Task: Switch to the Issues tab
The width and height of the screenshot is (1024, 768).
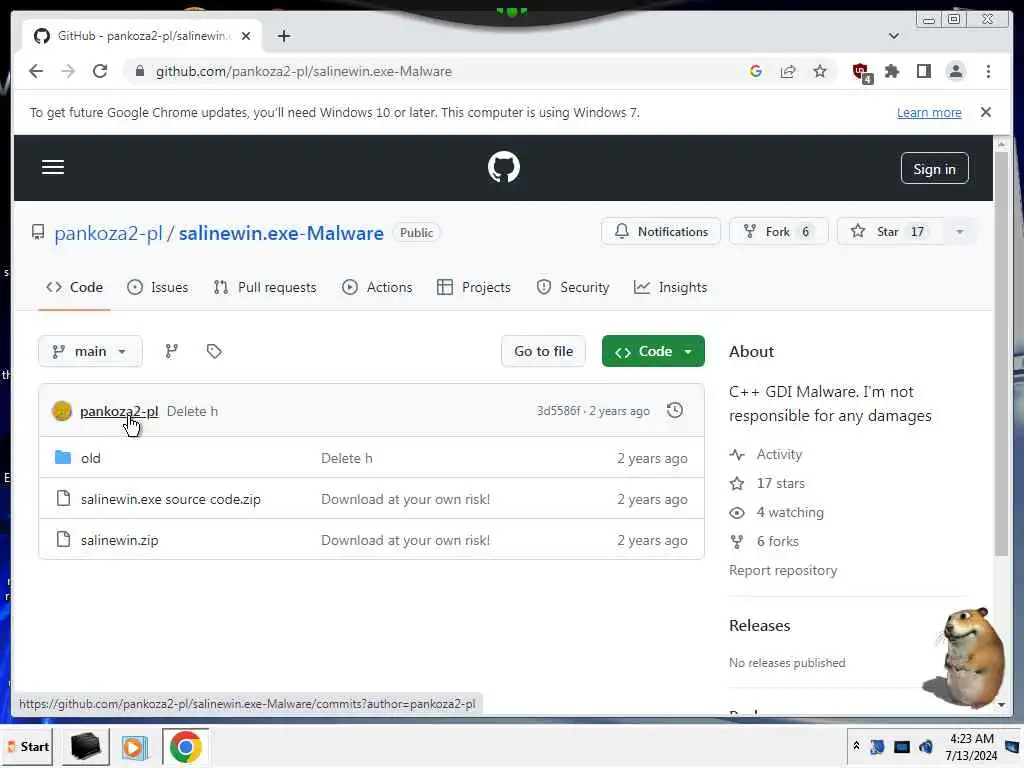Action: 157,287
